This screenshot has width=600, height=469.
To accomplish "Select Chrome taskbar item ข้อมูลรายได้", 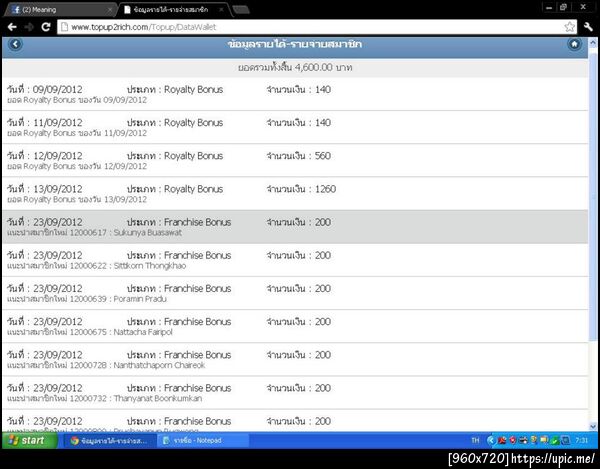I will click(x=109, y=441).
